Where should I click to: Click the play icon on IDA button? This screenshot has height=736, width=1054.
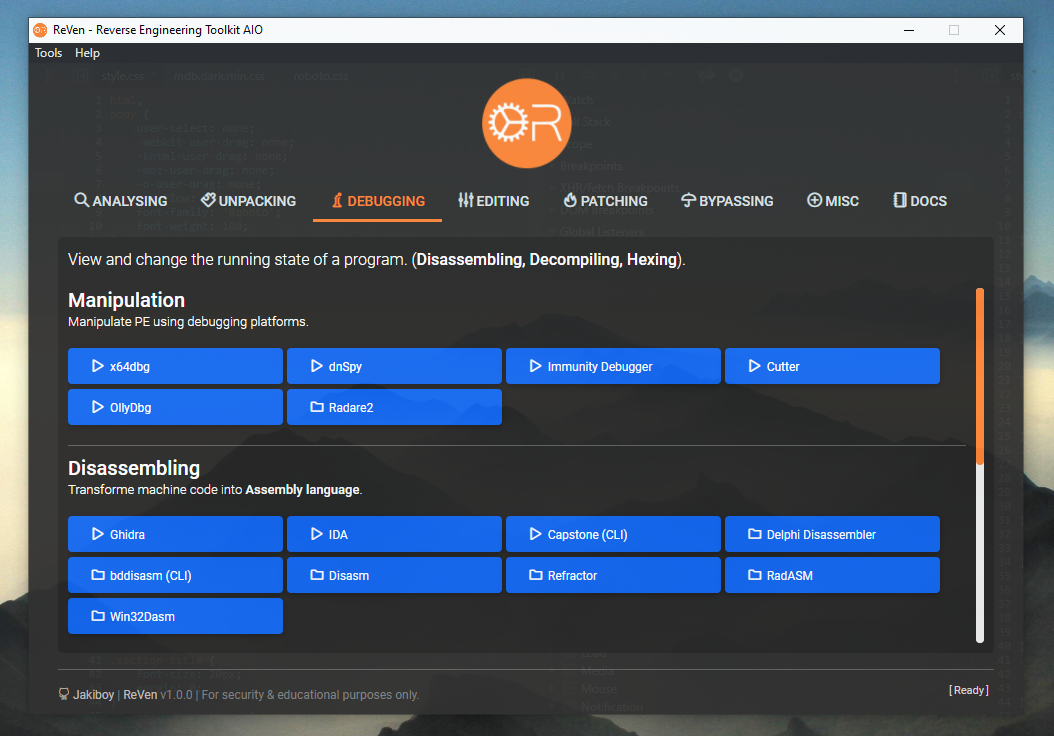click(317, 534)
